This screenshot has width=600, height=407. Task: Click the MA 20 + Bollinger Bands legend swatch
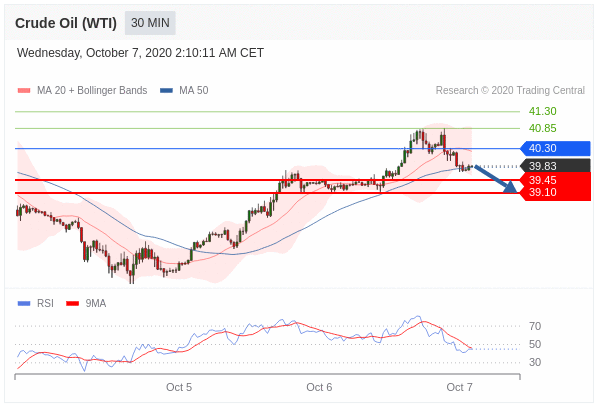tap(24, 91)
